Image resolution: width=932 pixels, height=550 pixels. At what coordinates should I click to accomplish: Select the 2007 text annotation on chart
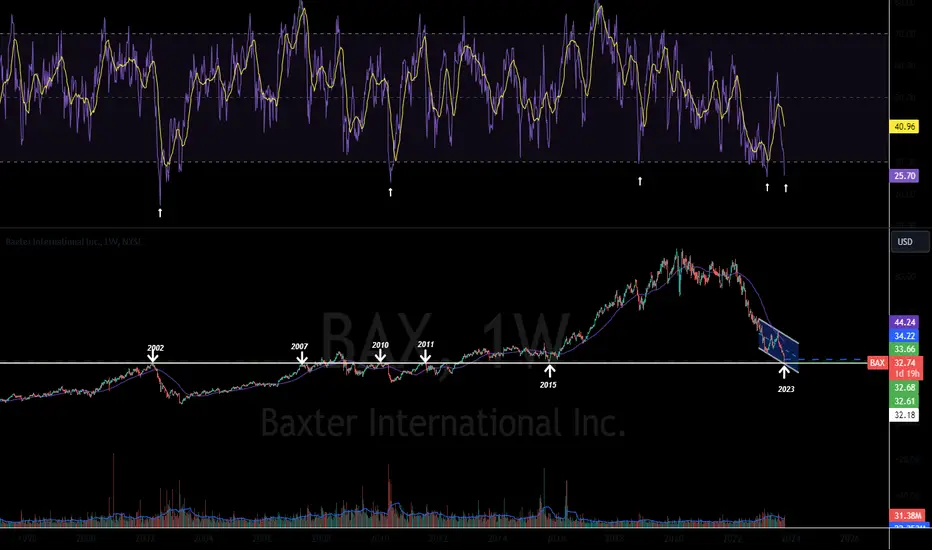coord(300,346)
